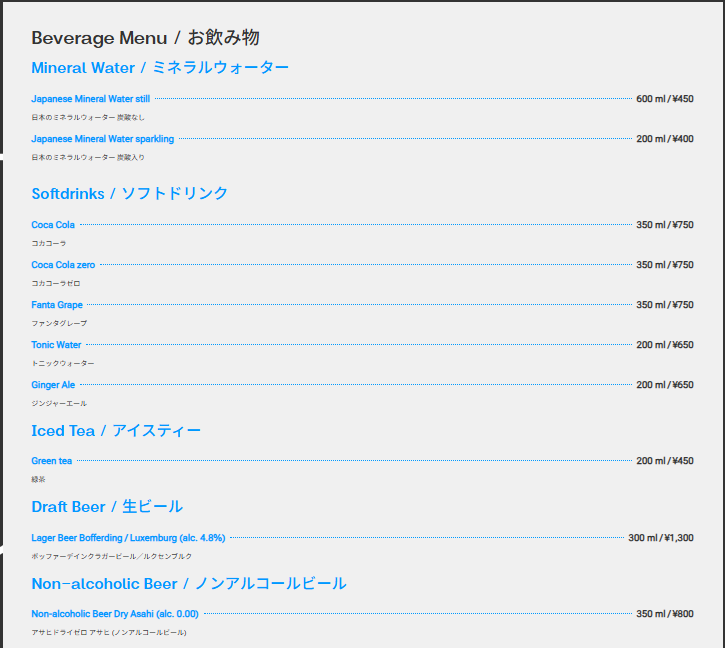This screenshot has width=725, height=648.
Task: Click the Non-alcoholic Beer section heading
Action: [x=189, y=584]
